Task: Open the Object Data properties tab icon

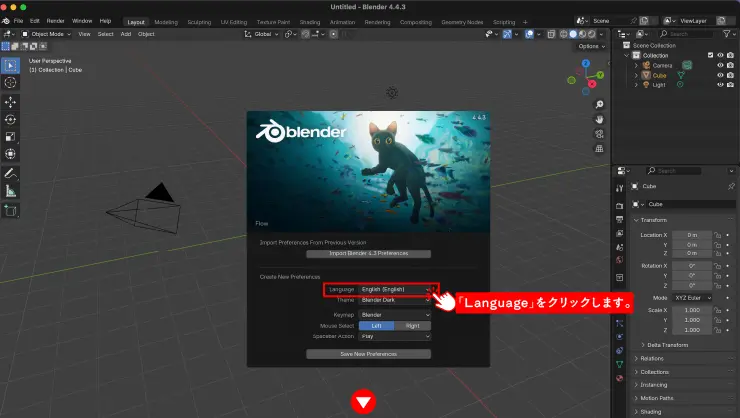Action: coord(620,364)
